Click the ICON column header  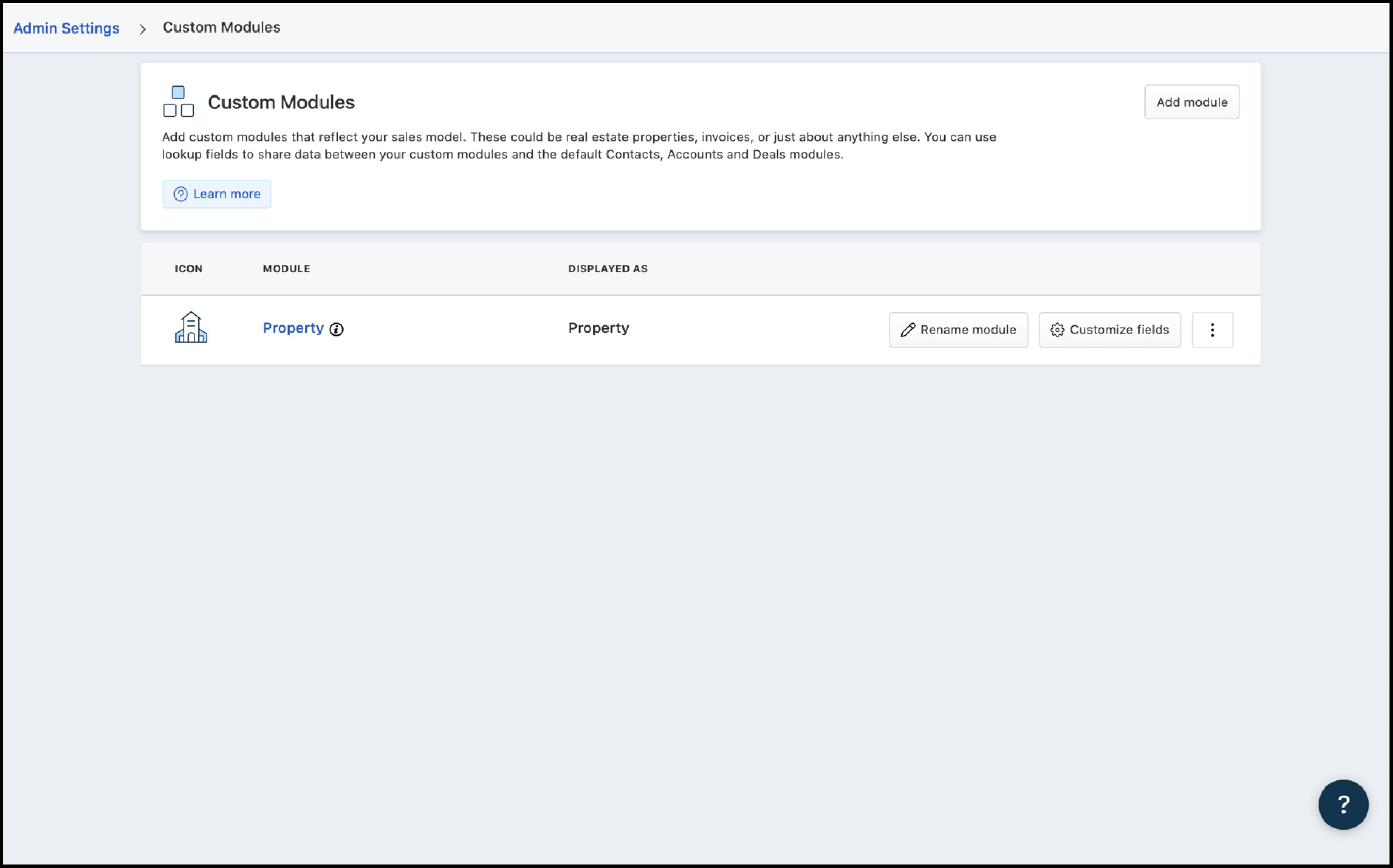[188, 269]
